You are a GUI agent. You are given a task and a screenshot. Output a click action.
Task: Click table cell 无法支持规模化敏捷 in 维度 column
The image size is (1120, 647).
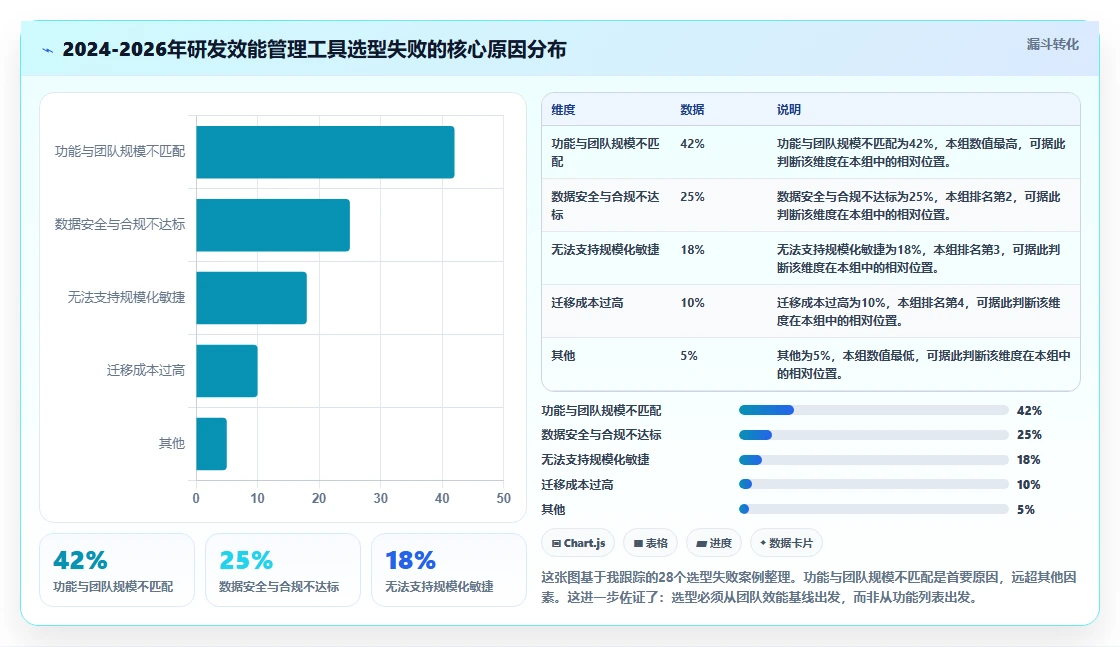coord(605,249)
